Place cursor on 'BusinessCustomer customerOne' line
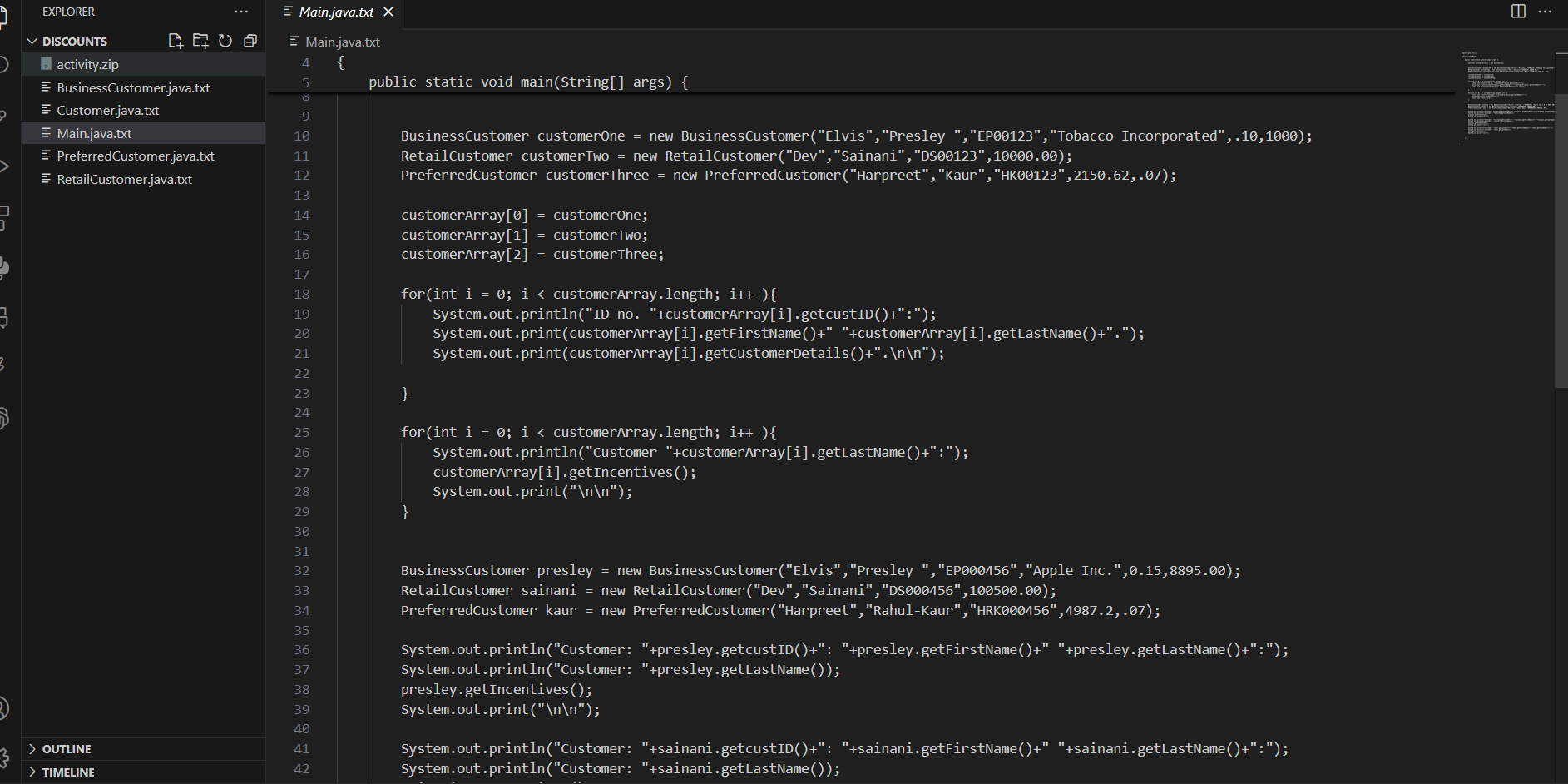 click(x=857, y=136)
